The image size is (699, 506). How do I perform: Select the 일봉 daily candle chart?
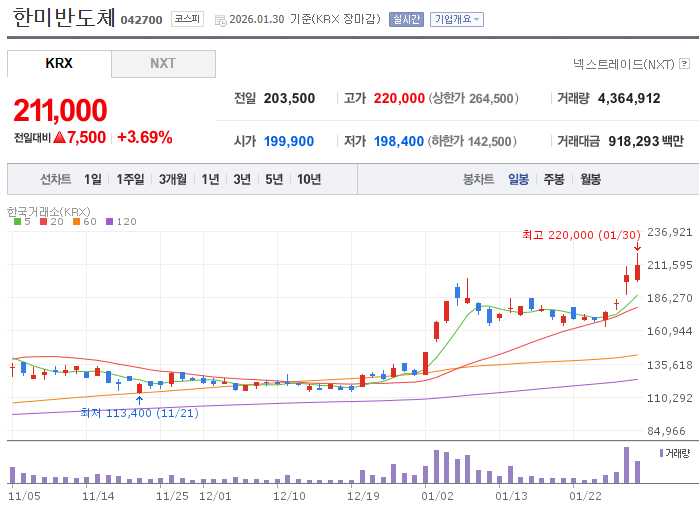518,179
